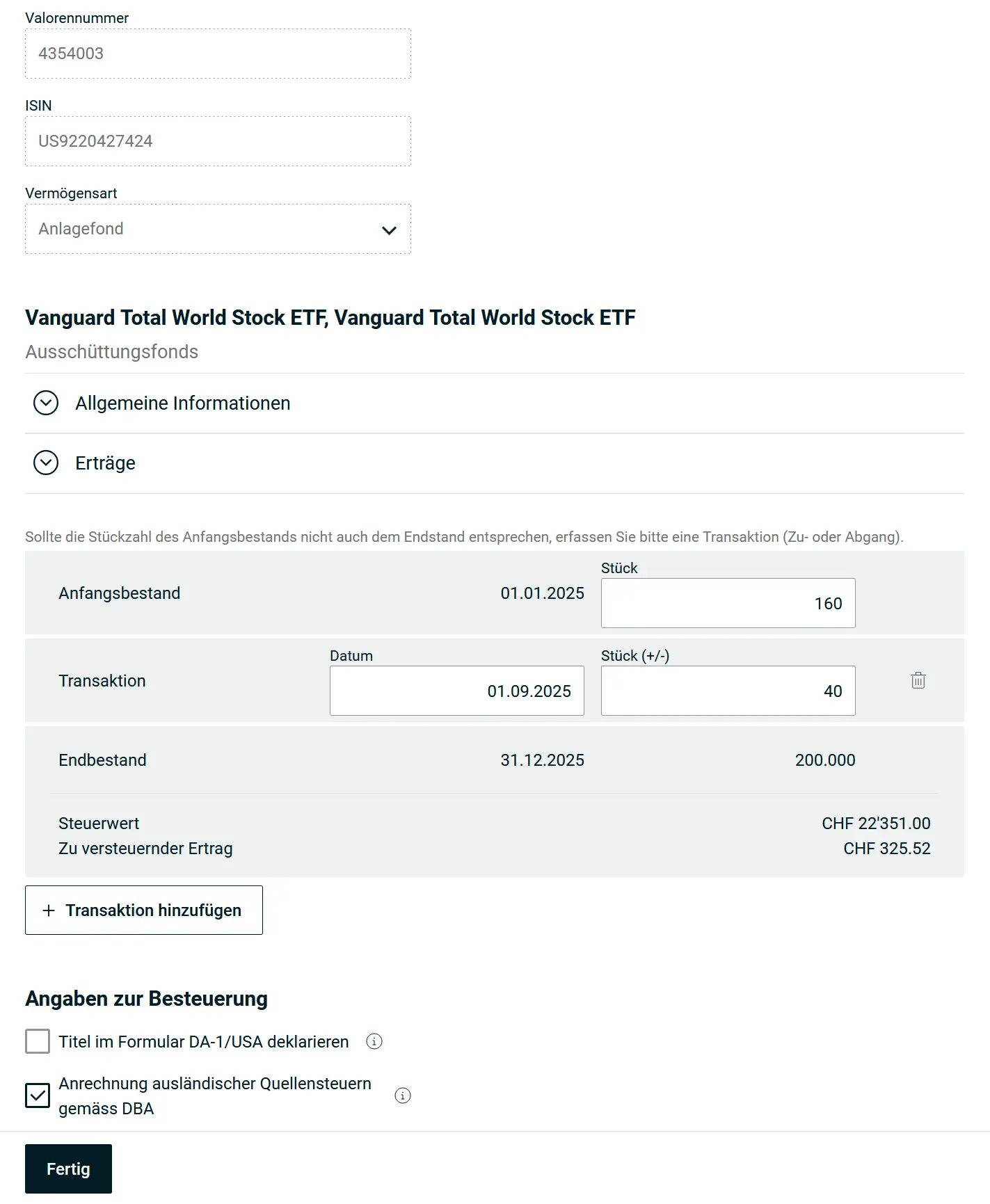Image resolution: width=990 pixels, height=1204 pixels.
Task: Select the transaction Datum field showing 01.09.2025
Action: coord(456,691)
